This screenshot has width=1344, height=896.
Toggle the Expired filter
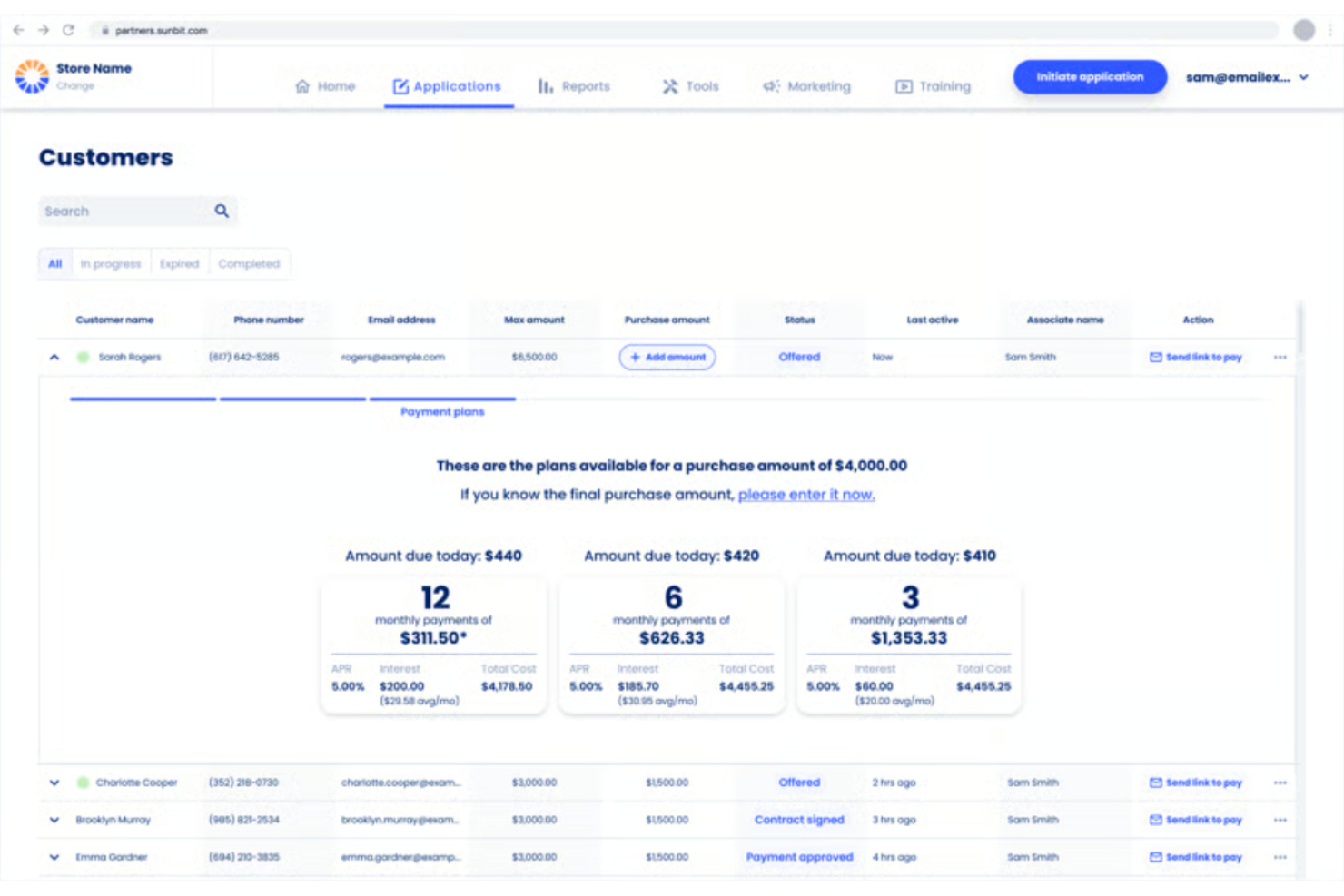point(179,263)
